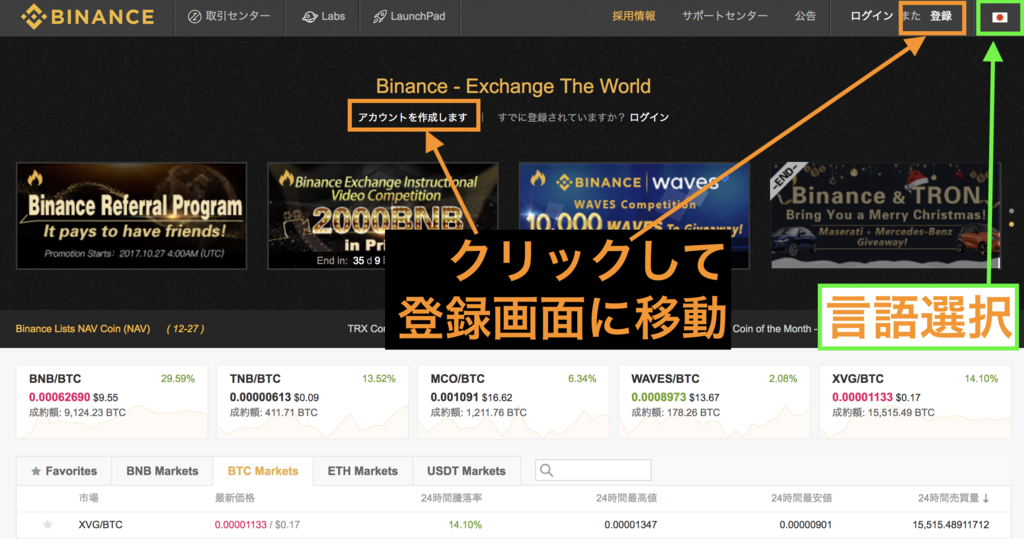Click the Labs planet icon
This screenshot has width=1024, height=539.
tap(309, 17)
